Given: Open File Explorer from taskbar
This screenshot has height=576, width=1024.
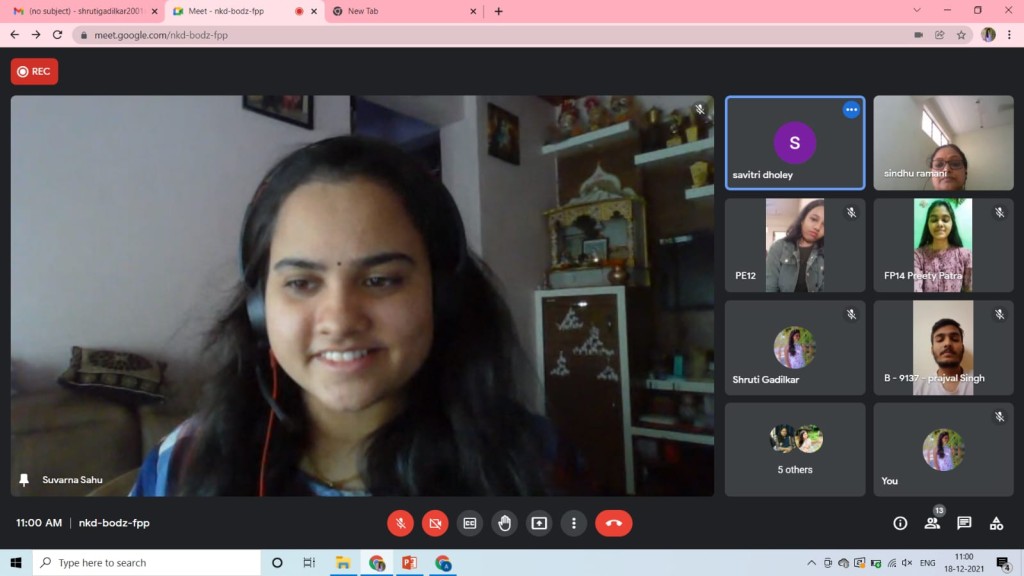Looking at the screenshot, I should (x=343, y=563).
